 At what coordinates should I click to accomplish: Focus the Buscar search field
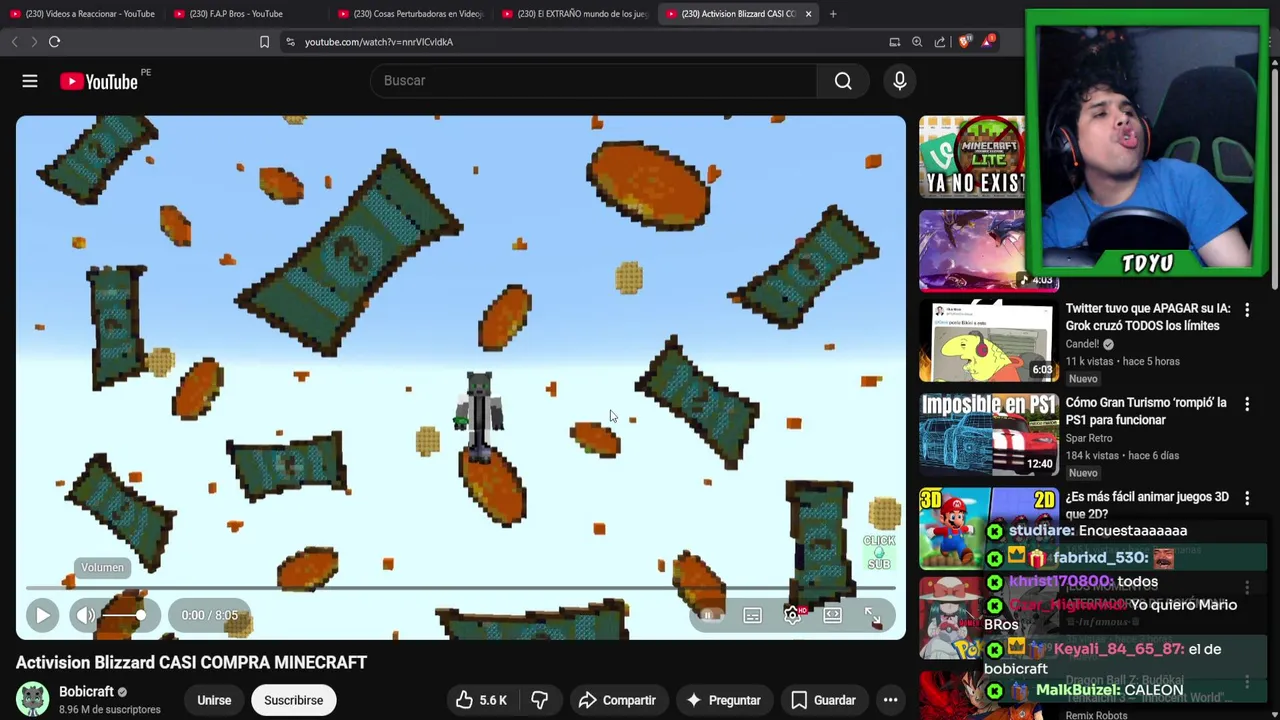[594, 81]
